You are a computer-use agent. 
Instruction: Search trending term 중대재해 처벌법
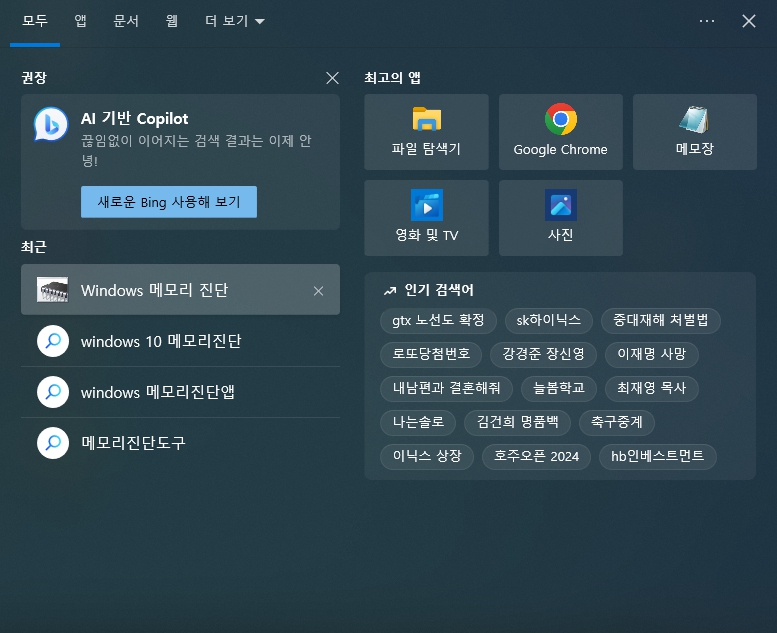pyautogui.click(x=661, y=320)
